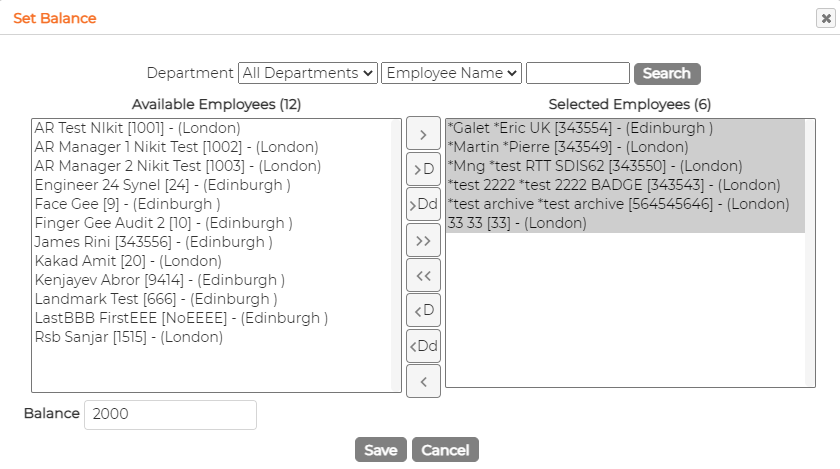Click the single left arrow remove button
The width and height of the screenshot is (840, 469).
point(423,381)
